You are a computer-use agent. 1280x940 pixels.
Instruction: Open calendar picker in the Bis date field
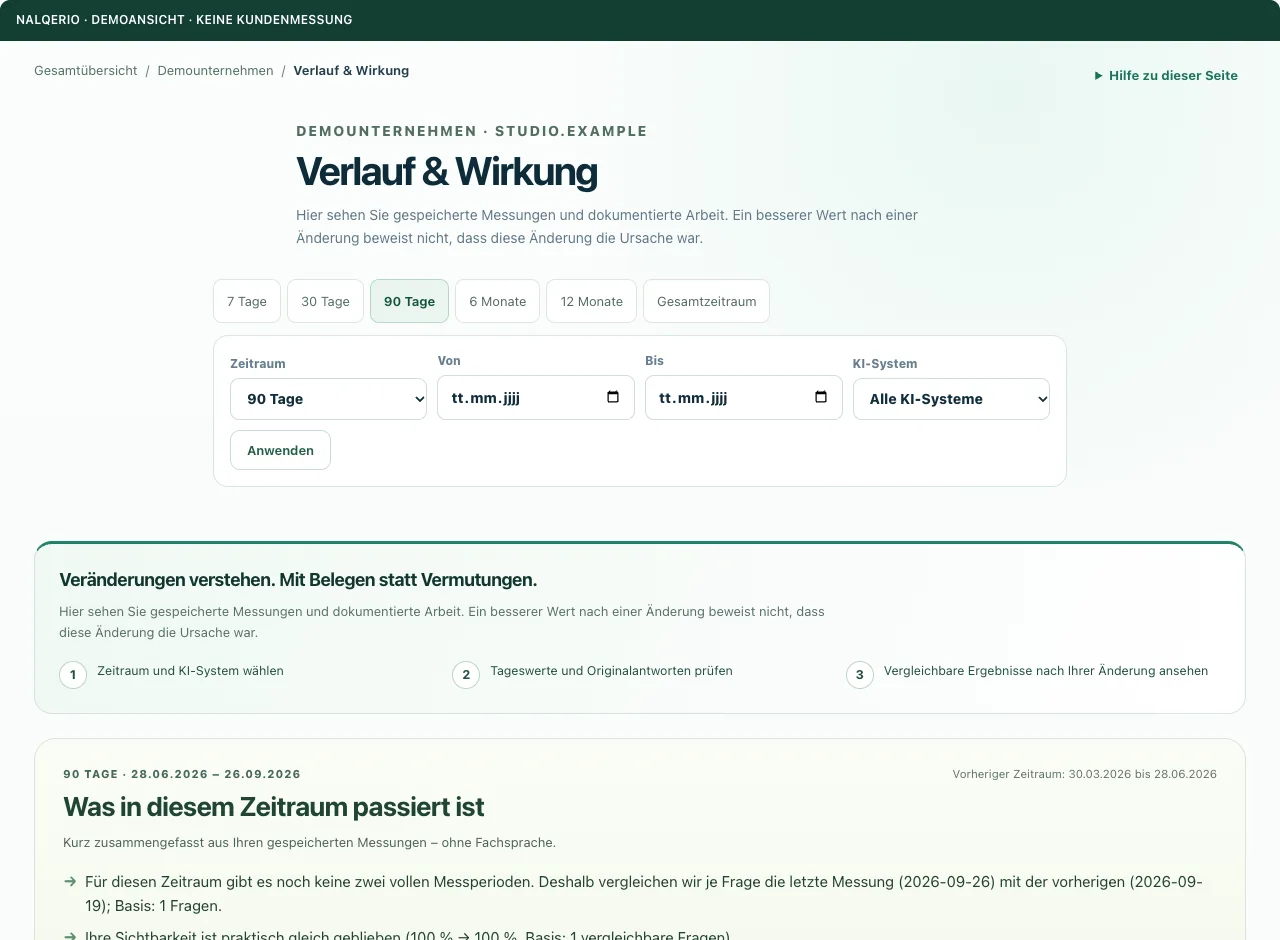(x=821, y=397)
